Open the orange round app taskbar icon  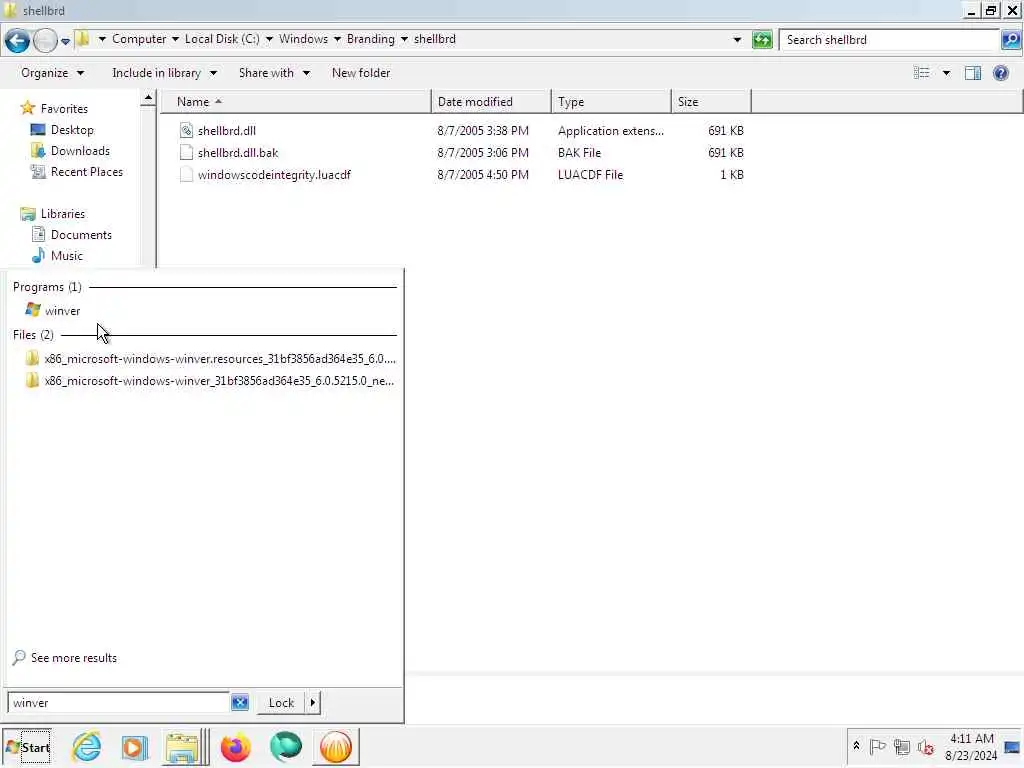(x=336, y=747)
